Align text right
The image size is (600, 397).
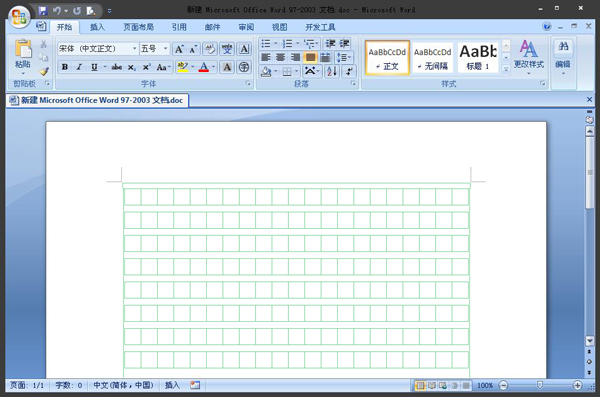295,57
